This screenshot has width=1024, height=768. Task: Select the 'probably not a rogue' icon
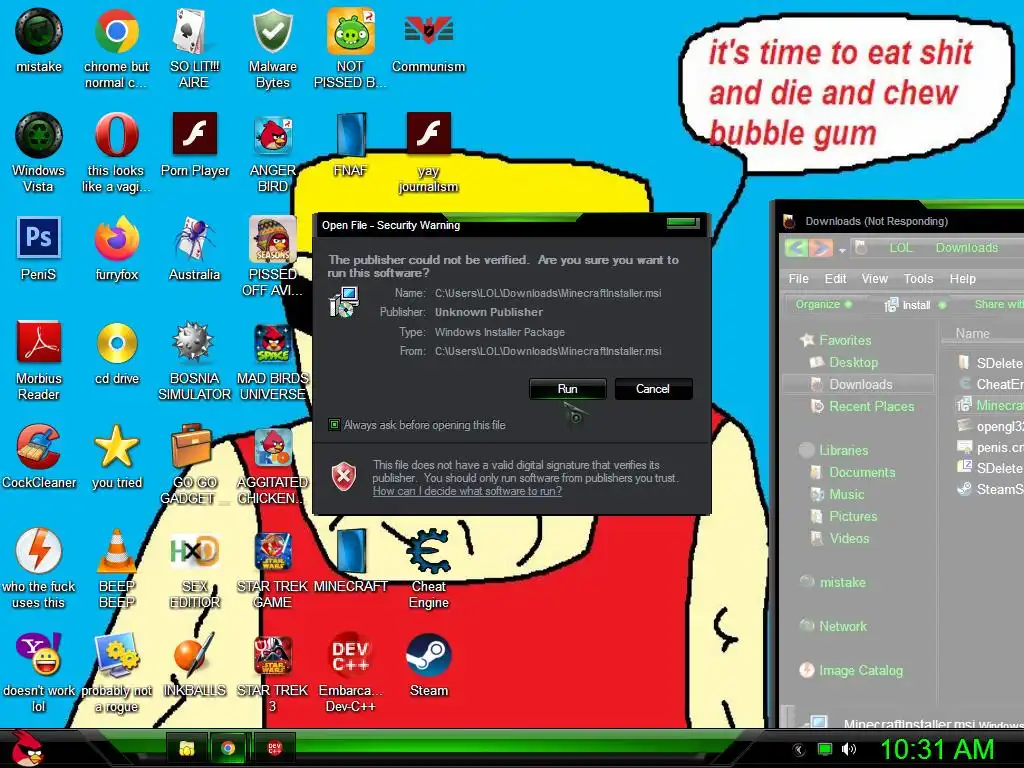pos(116,673)
